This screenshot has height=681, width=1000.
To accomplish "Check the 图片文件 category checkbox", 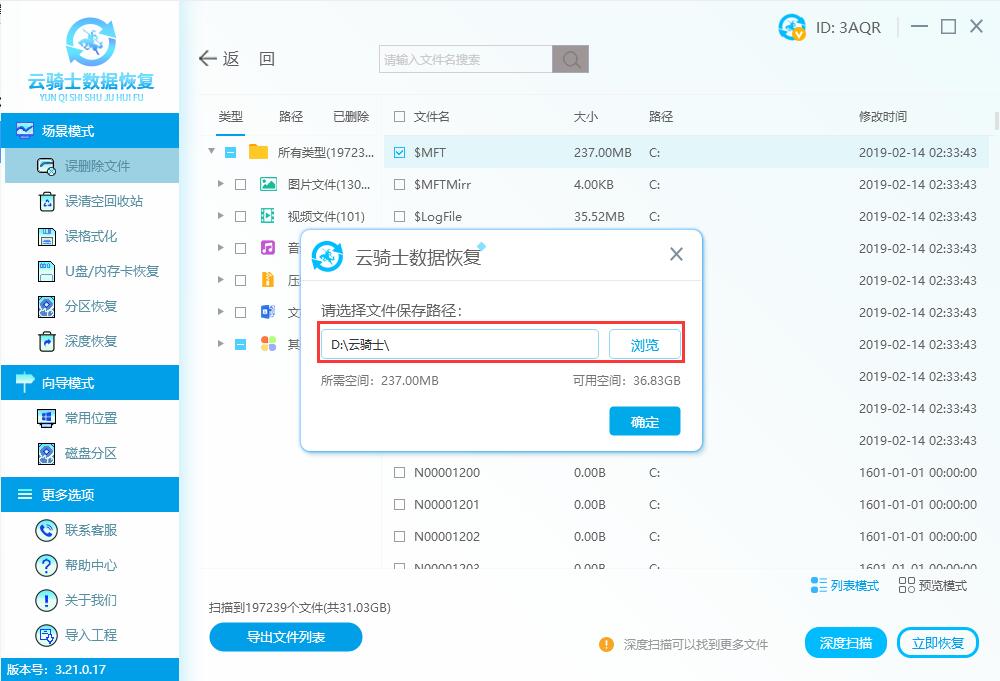I will [x=240, y=184].
